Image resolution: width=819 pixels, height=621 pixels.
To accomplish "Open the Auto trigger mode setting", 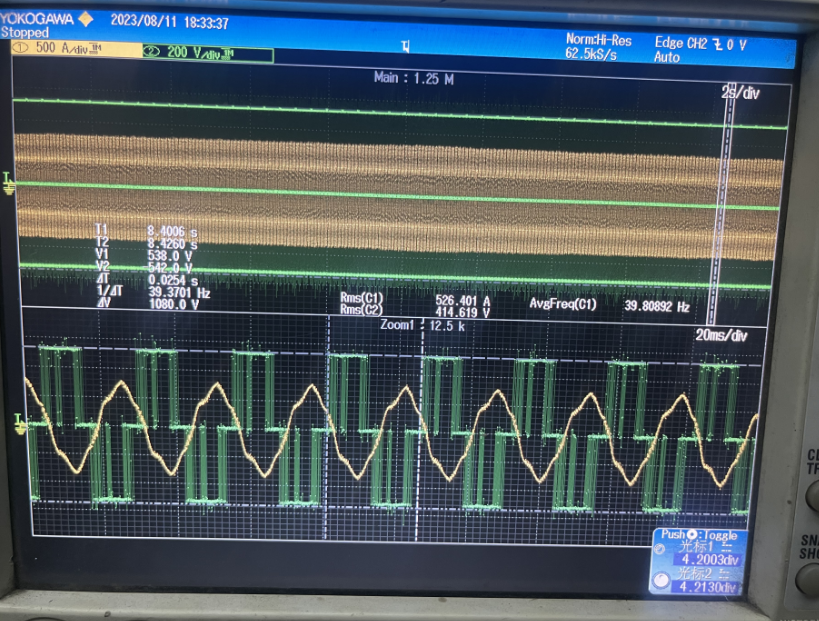I will coord(666,58).
